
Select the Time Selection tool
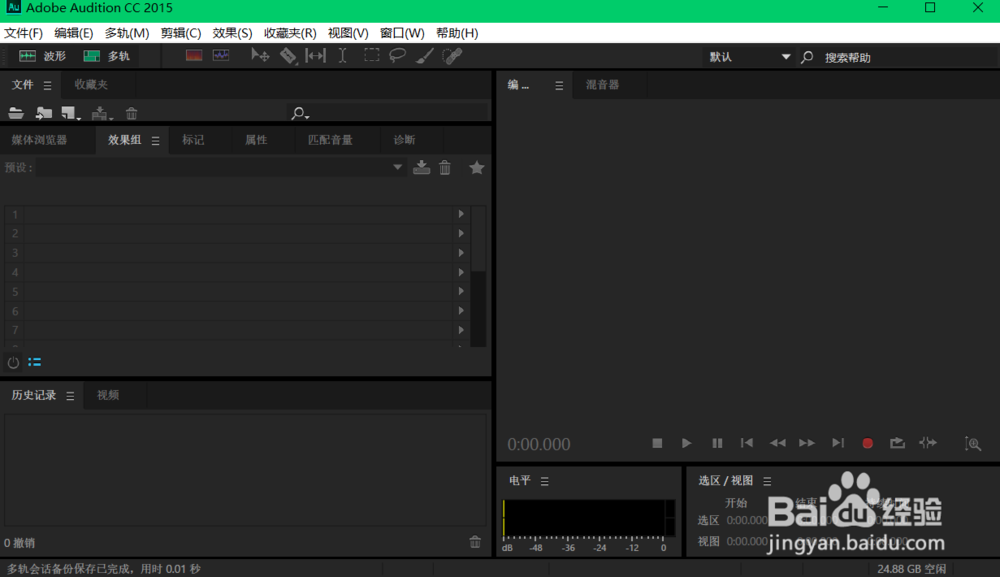point(342,55)
